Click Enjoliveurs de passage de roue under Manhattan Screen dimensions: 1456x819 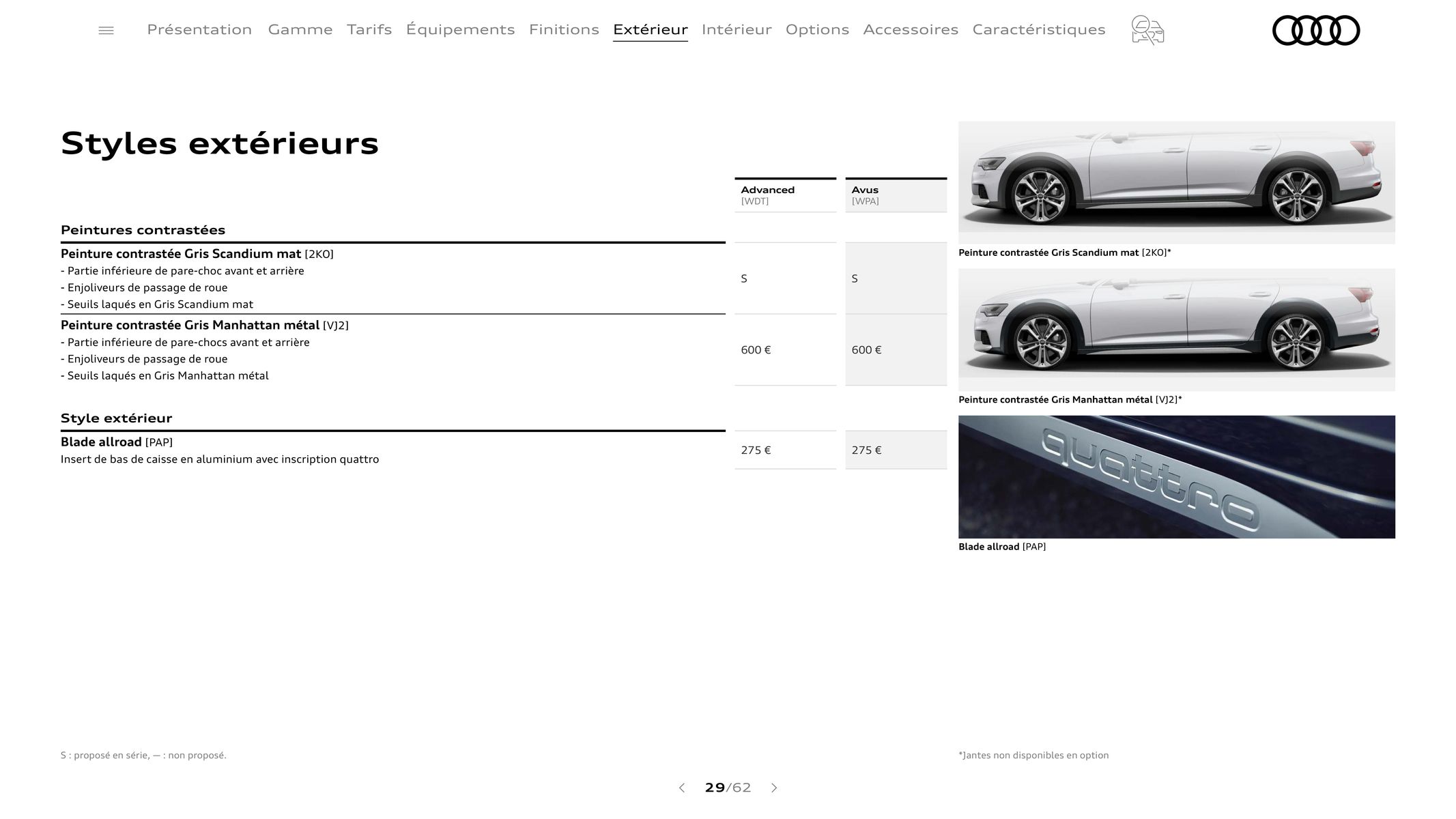coord(144,359)
